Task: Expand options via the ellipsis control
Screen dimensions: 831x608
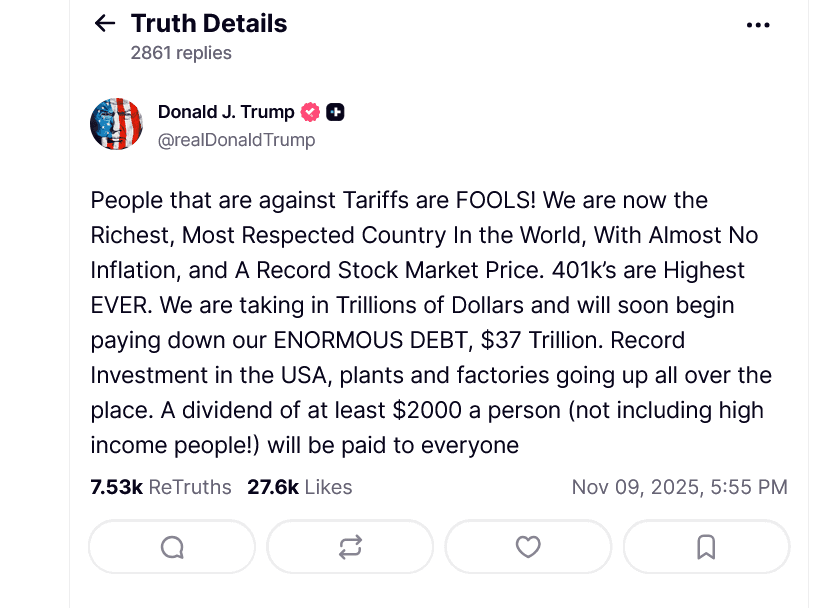Action: click(x=758, y=23)
